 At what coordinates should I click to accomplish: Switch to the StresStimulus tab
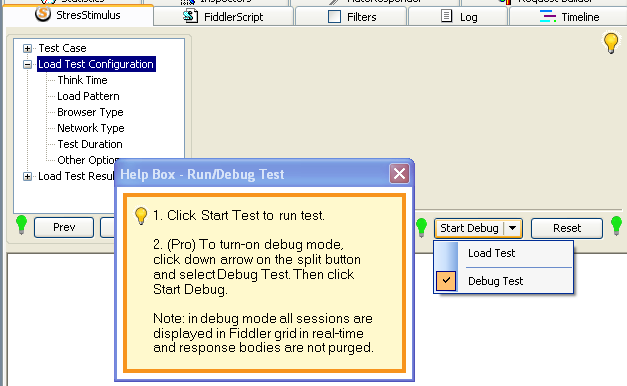[x=78, y=15]
